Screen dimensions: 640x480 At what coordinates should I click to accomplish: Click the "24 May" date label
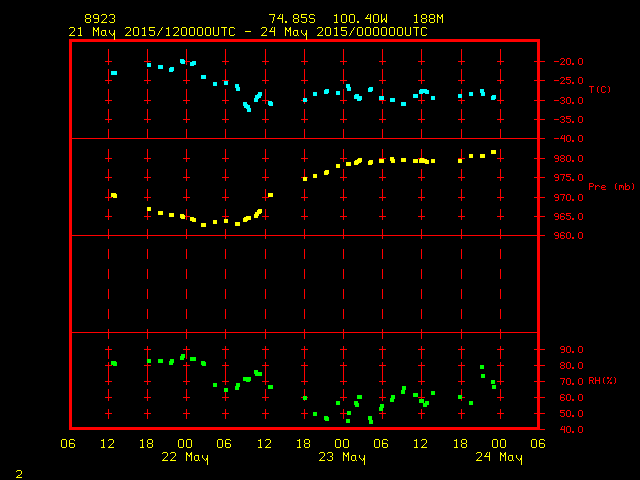click(499, 457)
